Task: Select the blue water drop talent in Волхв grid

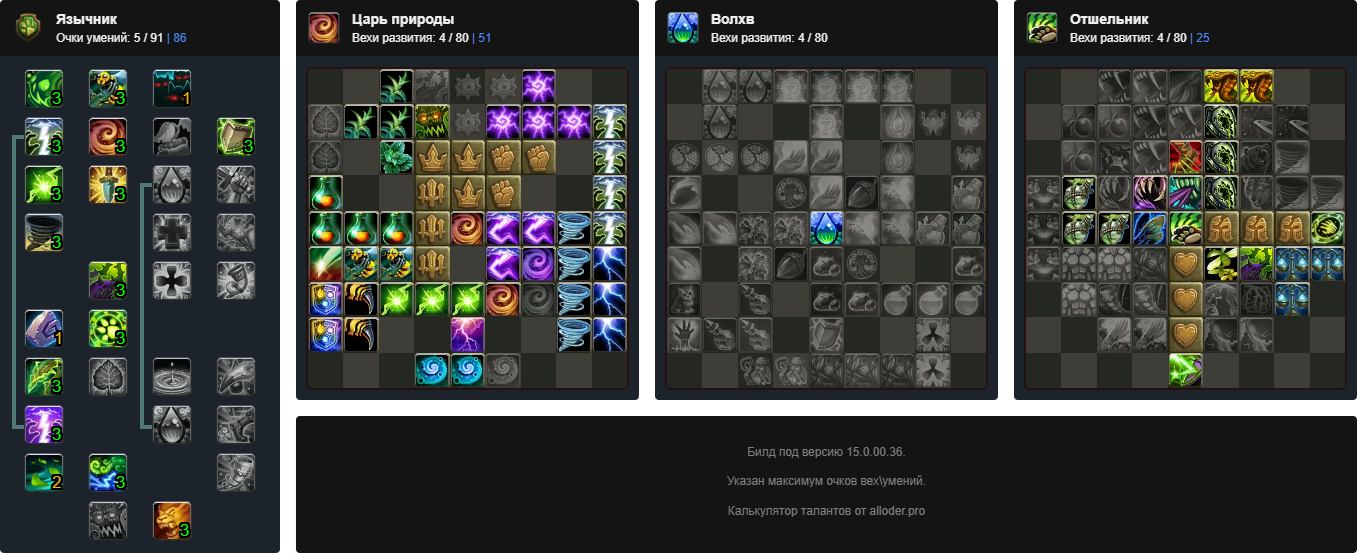Action: click(x=825, y=228)
